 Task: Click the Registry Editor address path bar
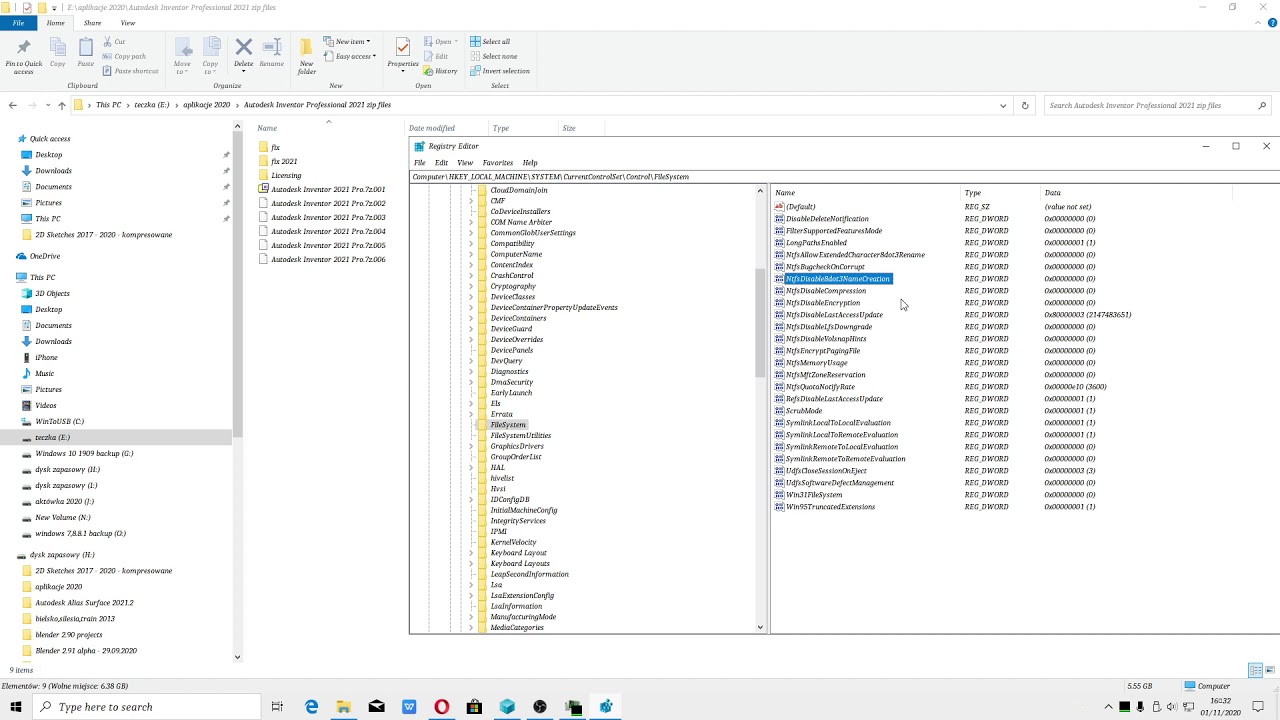pyautogui.click(x=845, y=177)
